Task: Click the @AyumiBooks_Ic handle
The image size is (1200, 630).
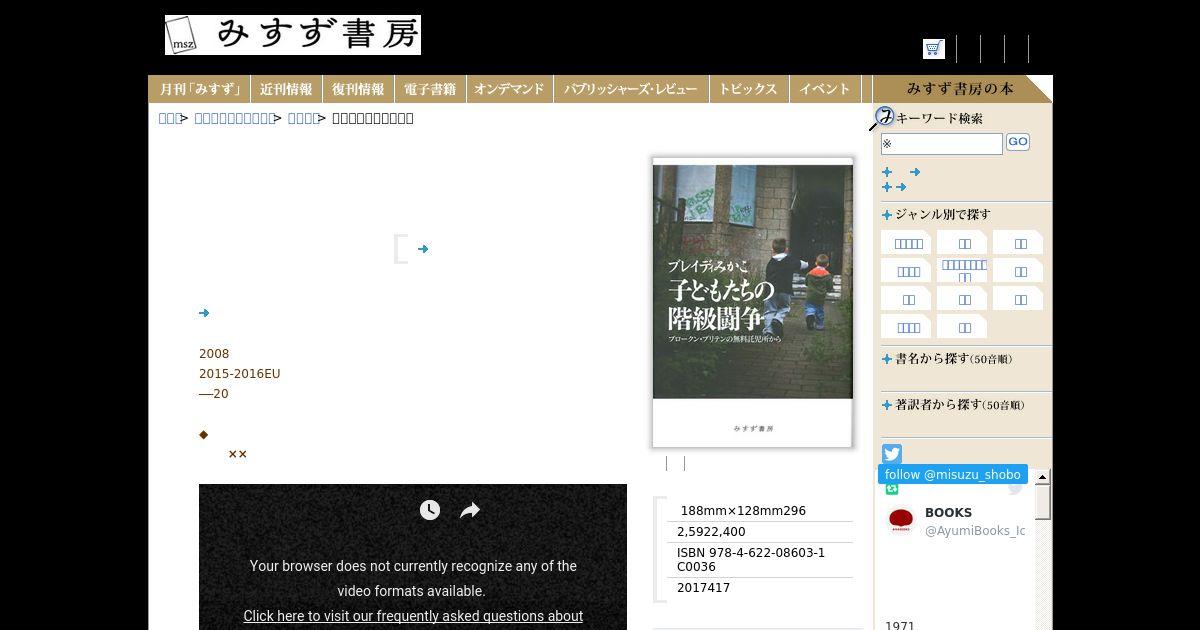Action: (975, 531)
